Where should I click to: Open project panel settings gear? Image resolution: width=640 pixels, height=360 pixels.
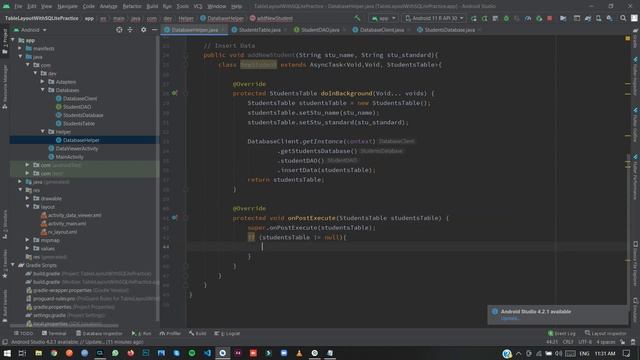(143, 30)
